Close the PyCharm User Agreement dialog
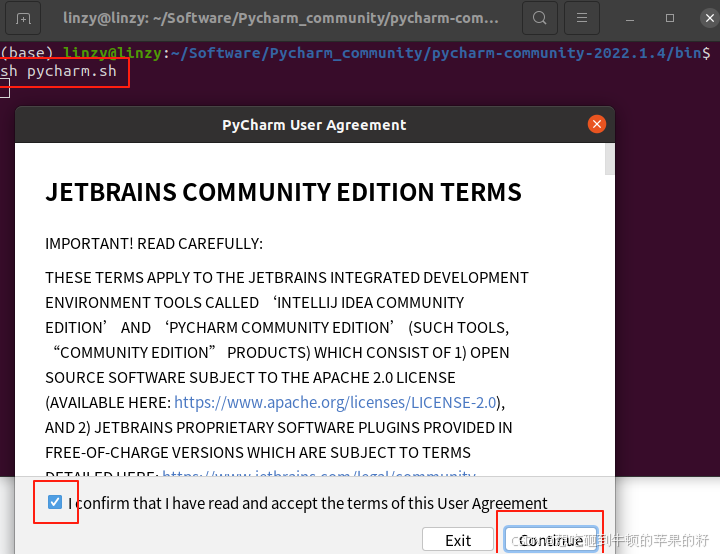The width and height of the screenshot is (720, 554). click(x=596, y=124)
